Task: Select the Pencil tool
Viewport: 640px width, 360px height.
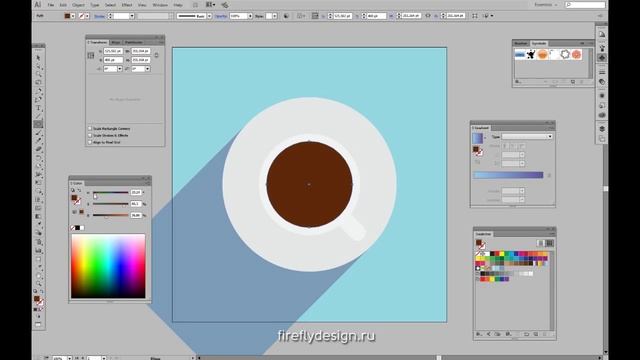Action: 38,141
